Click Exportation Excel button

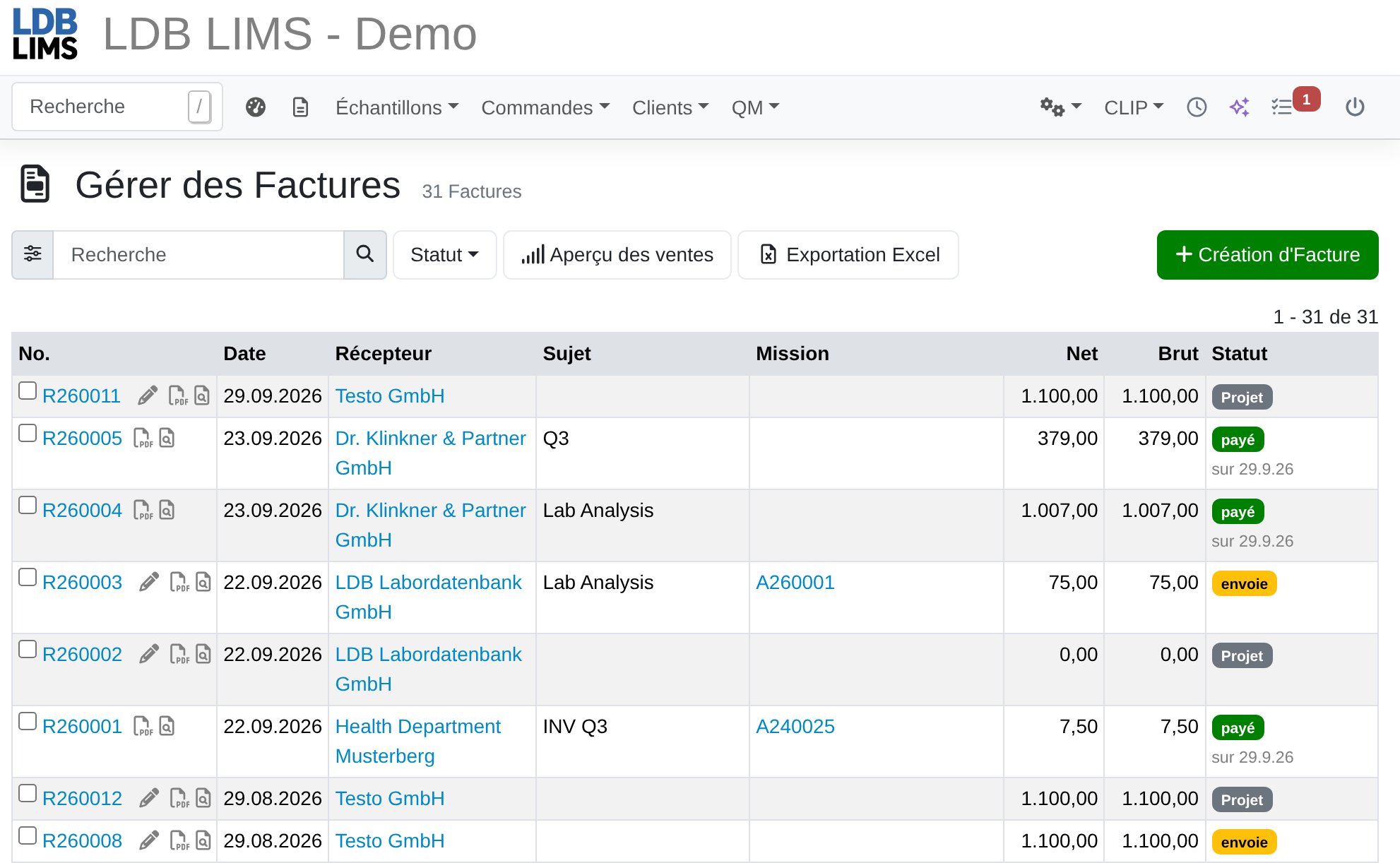pyautogui.click(x=848, y=254)
